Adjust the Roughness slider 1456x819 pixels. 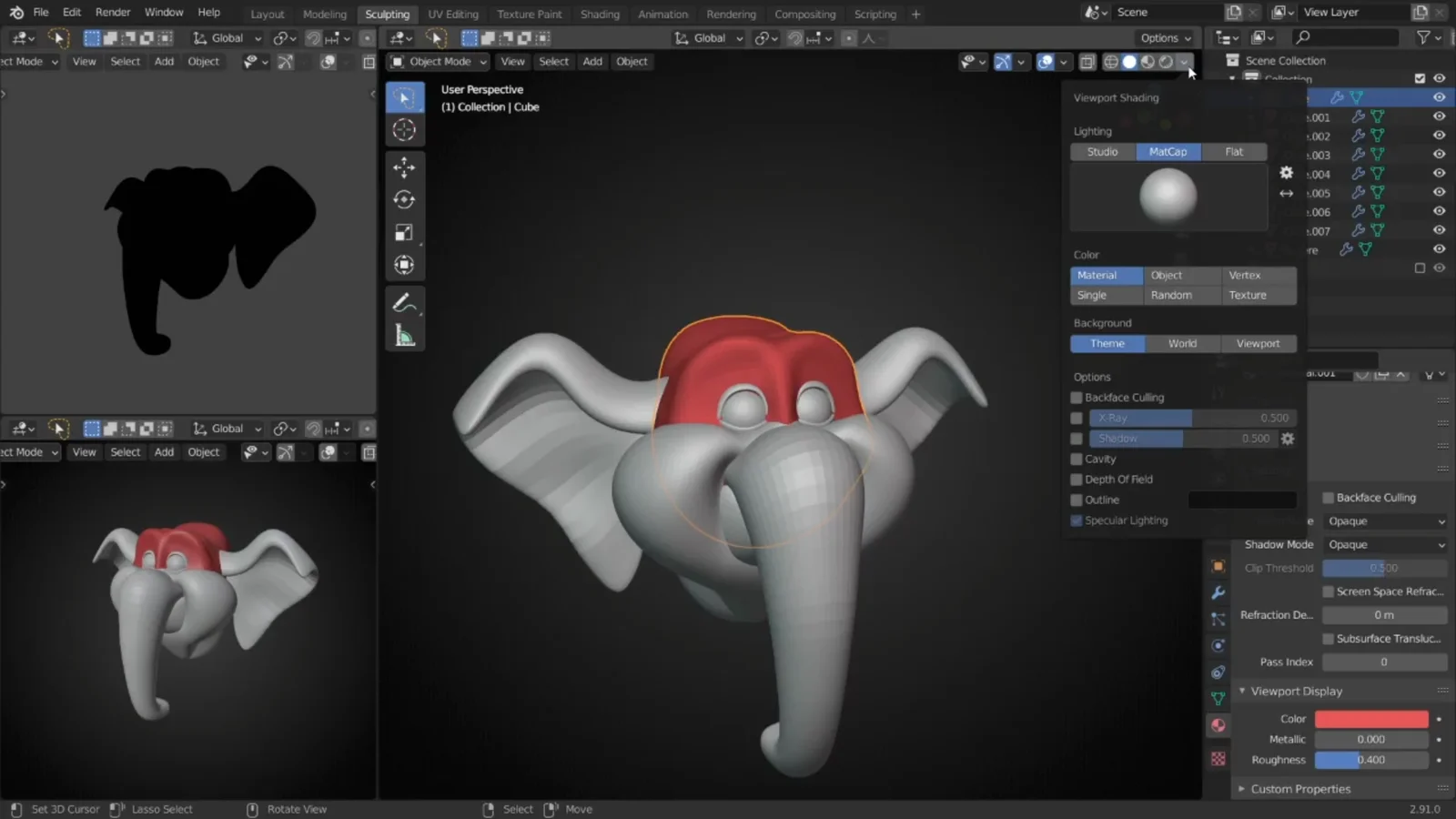click(1371, 760)
